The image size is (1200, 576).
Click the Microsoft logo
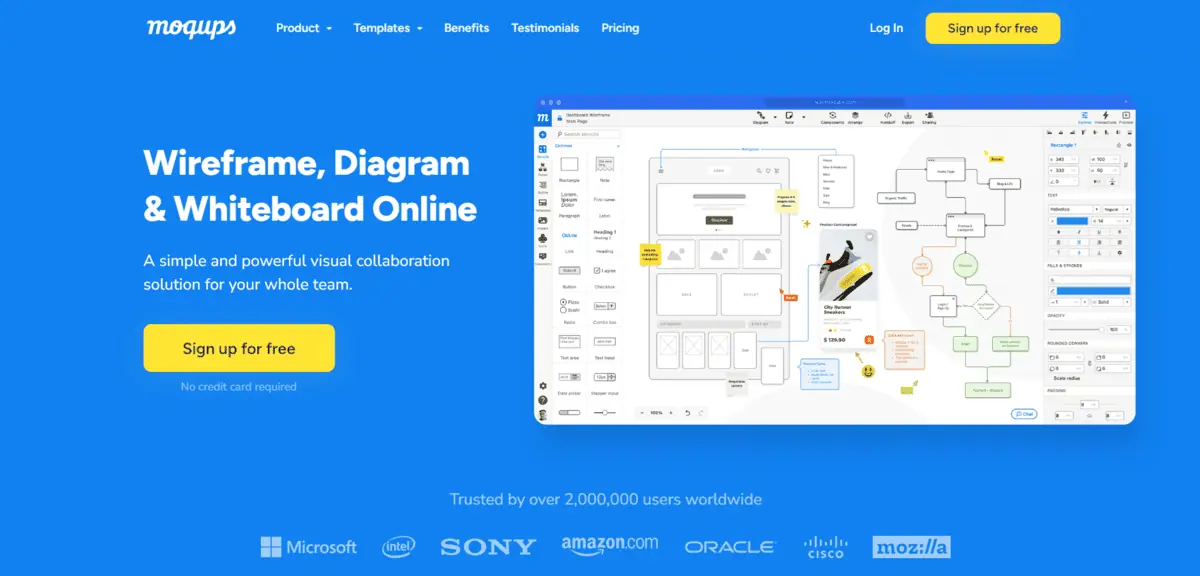click(308, 547)
